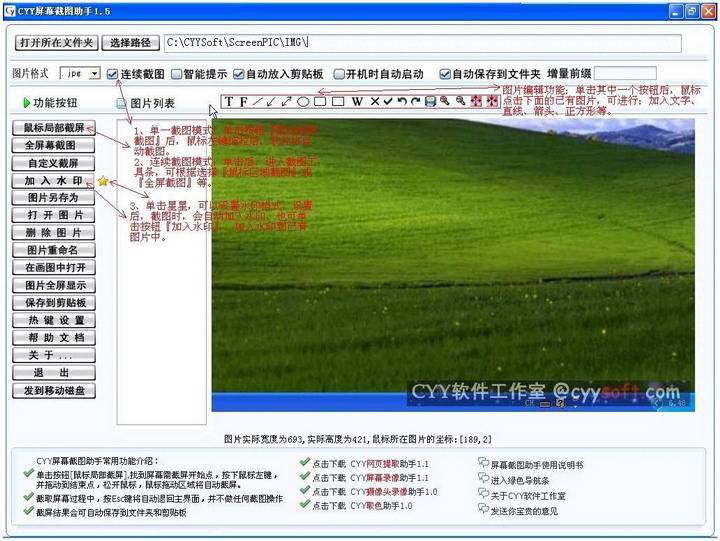
Task: Click the 增量前缀 input field
Action: tap(625, 73)
